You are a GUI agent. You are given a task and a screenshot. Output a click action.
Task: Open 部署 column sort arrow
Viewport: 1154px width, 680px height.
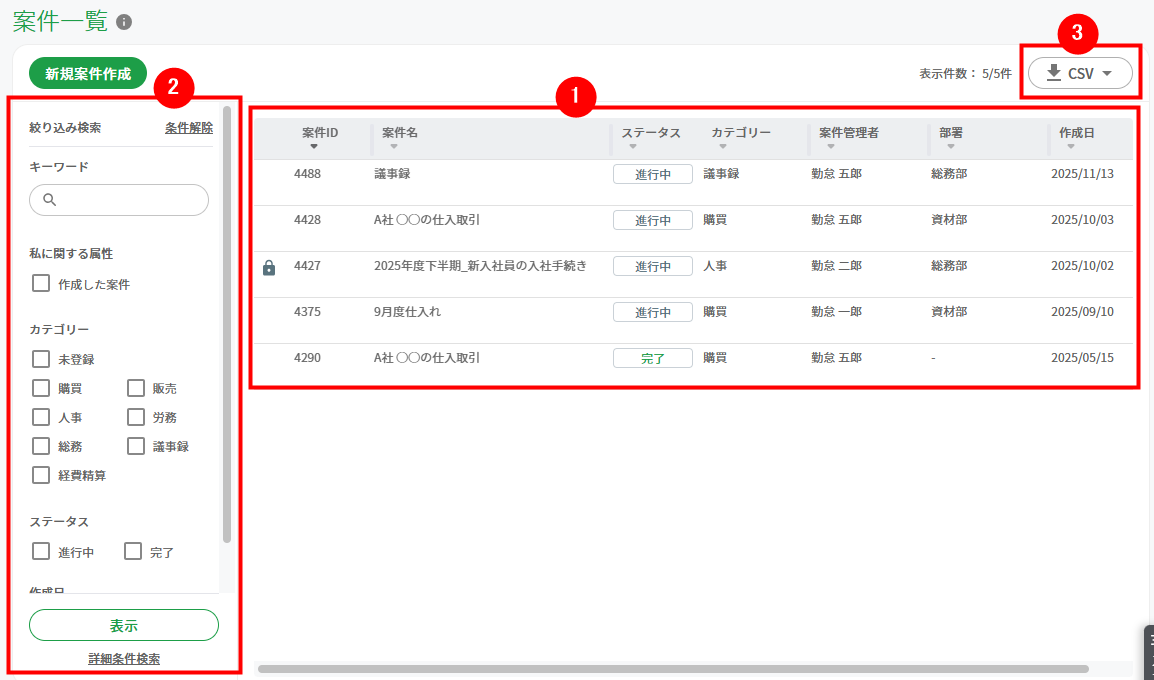[951, 146]
